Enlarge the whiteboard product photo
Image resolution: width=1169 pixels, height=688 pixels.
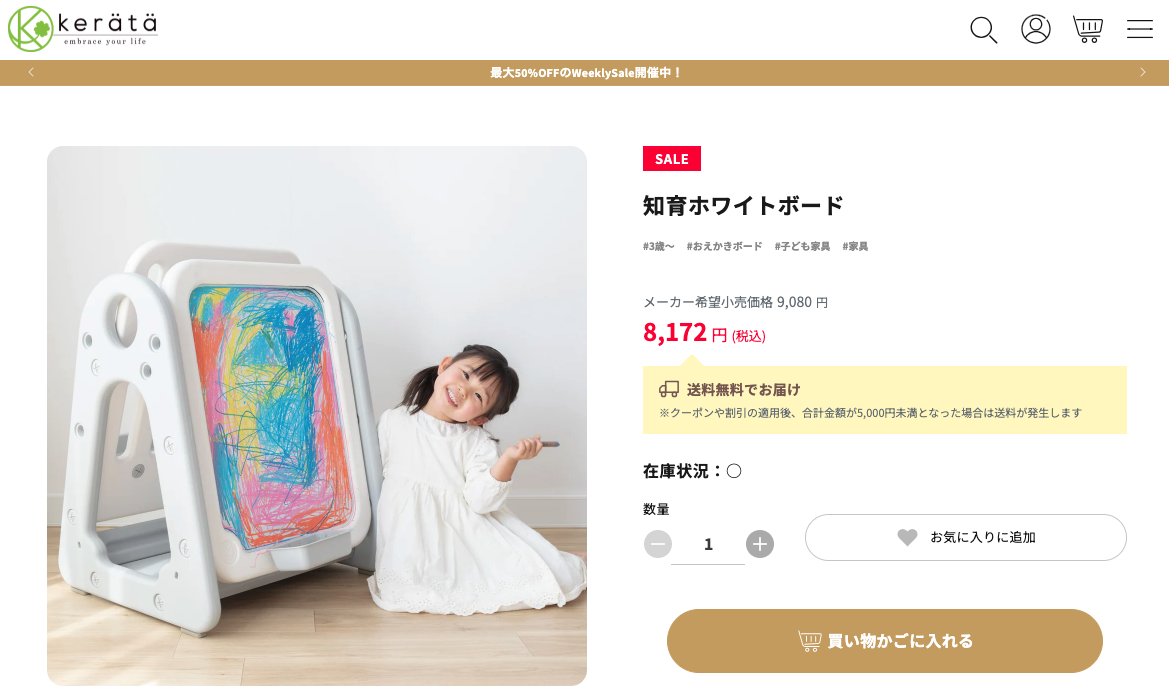pos(317,416)
